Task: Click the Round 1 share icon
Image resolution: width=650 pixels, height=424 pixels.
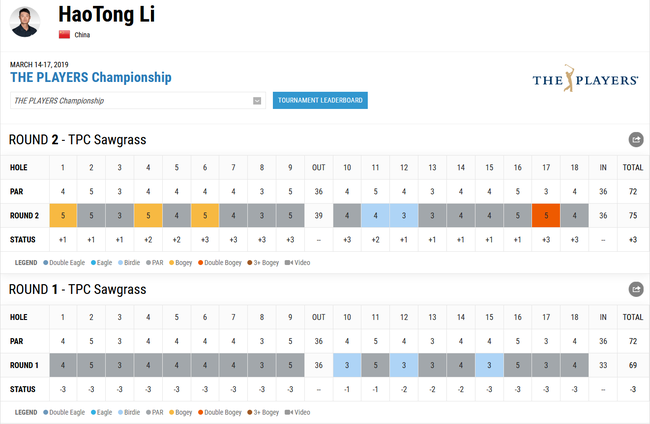Action: (x=636, y=289)
